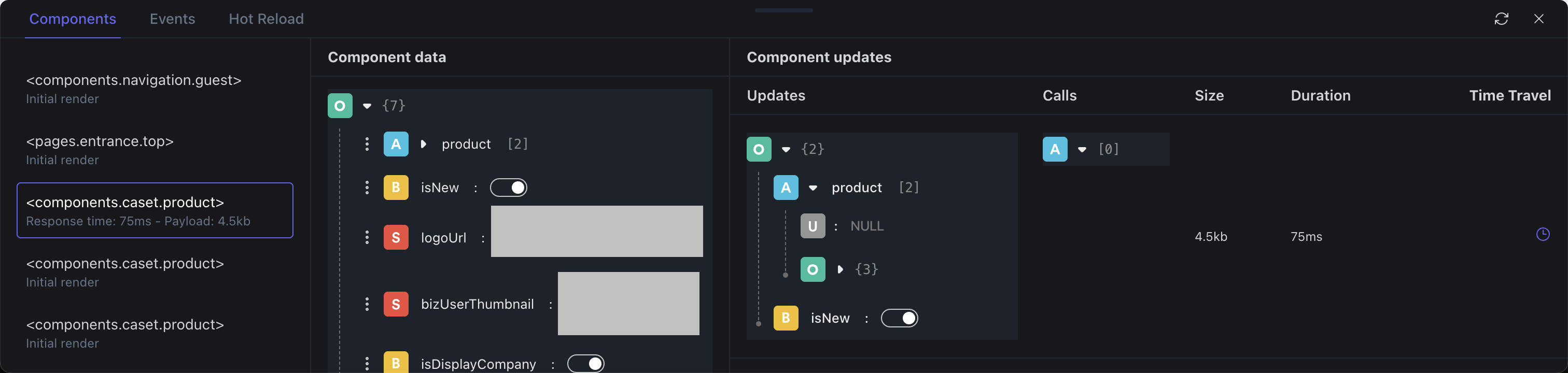Viewport: 1568px width, 373px height.
Task: Switch to the Components tab
Action: (73, 19)
